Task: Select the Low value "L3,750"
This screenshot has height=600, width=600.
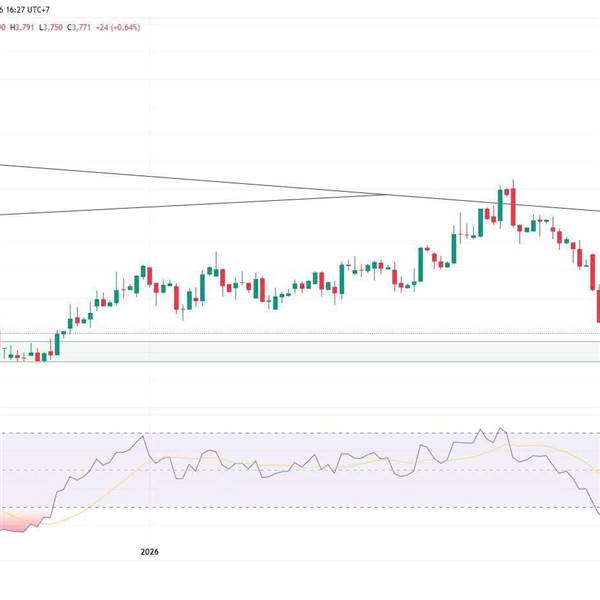Action: [x=51, y=28]
